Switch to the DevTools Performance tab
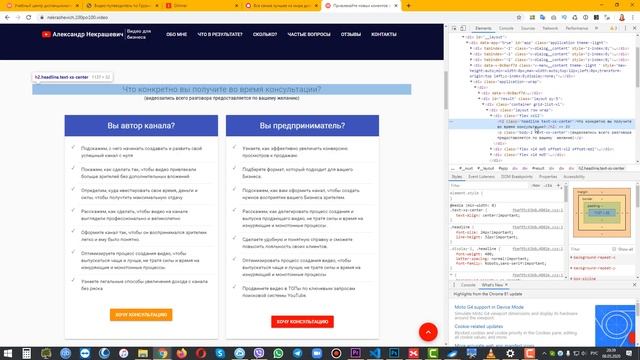640x360 pixels. [x=577, y=28]
